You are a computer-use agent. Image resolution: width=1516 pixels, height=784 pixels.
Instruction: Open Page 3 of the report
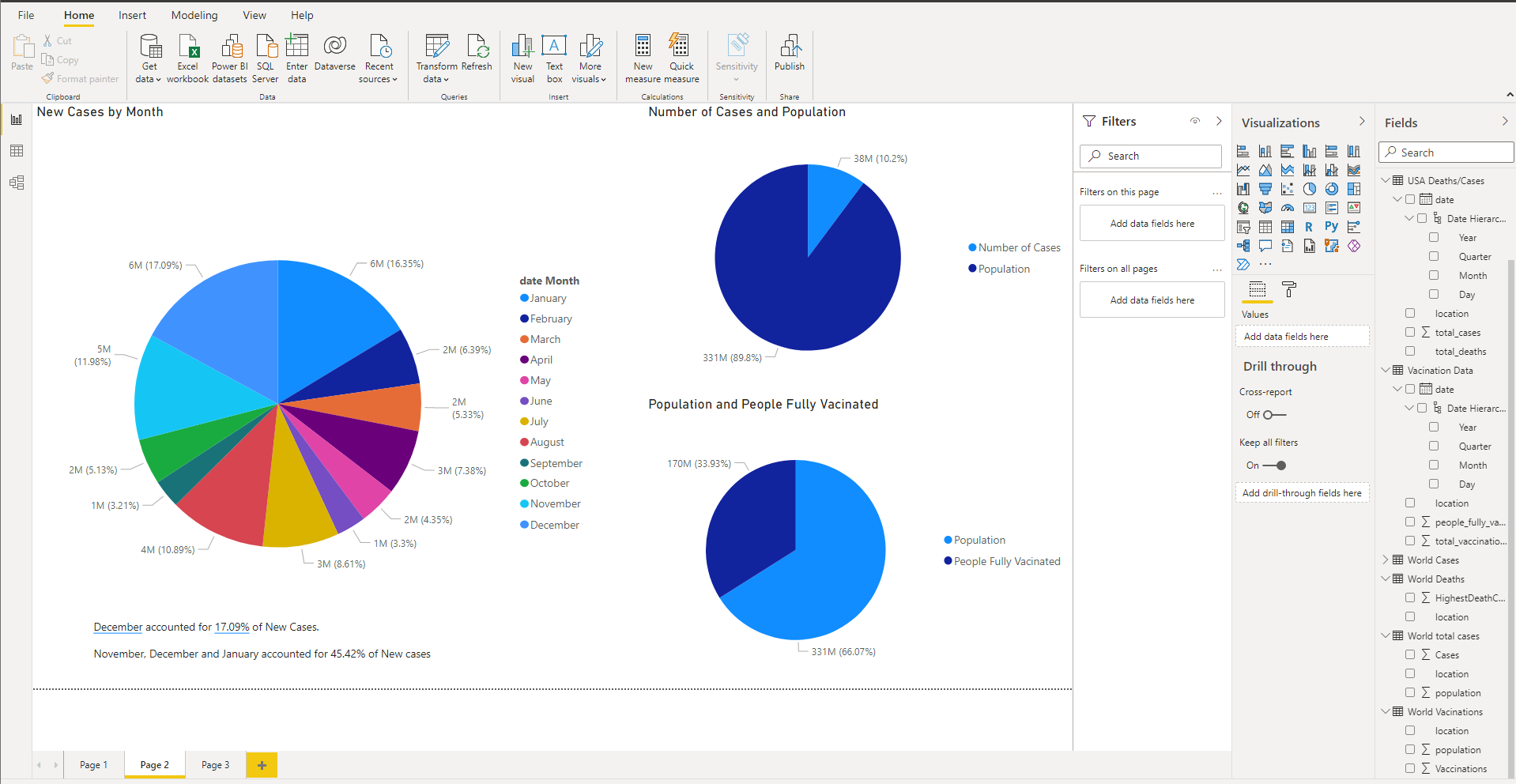pyautogui.click(x=214, y=764)
